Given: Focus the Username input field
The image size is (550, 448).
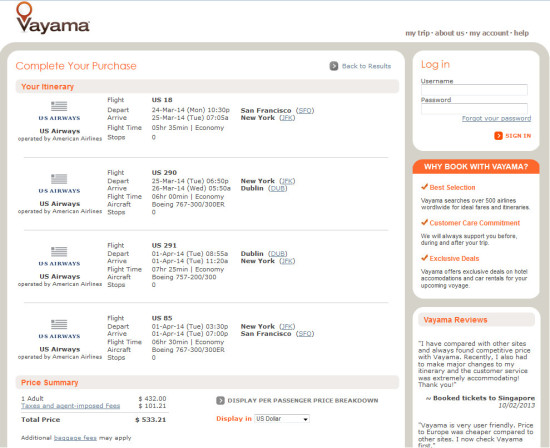Looking at the screenshot, I should 474,90.
